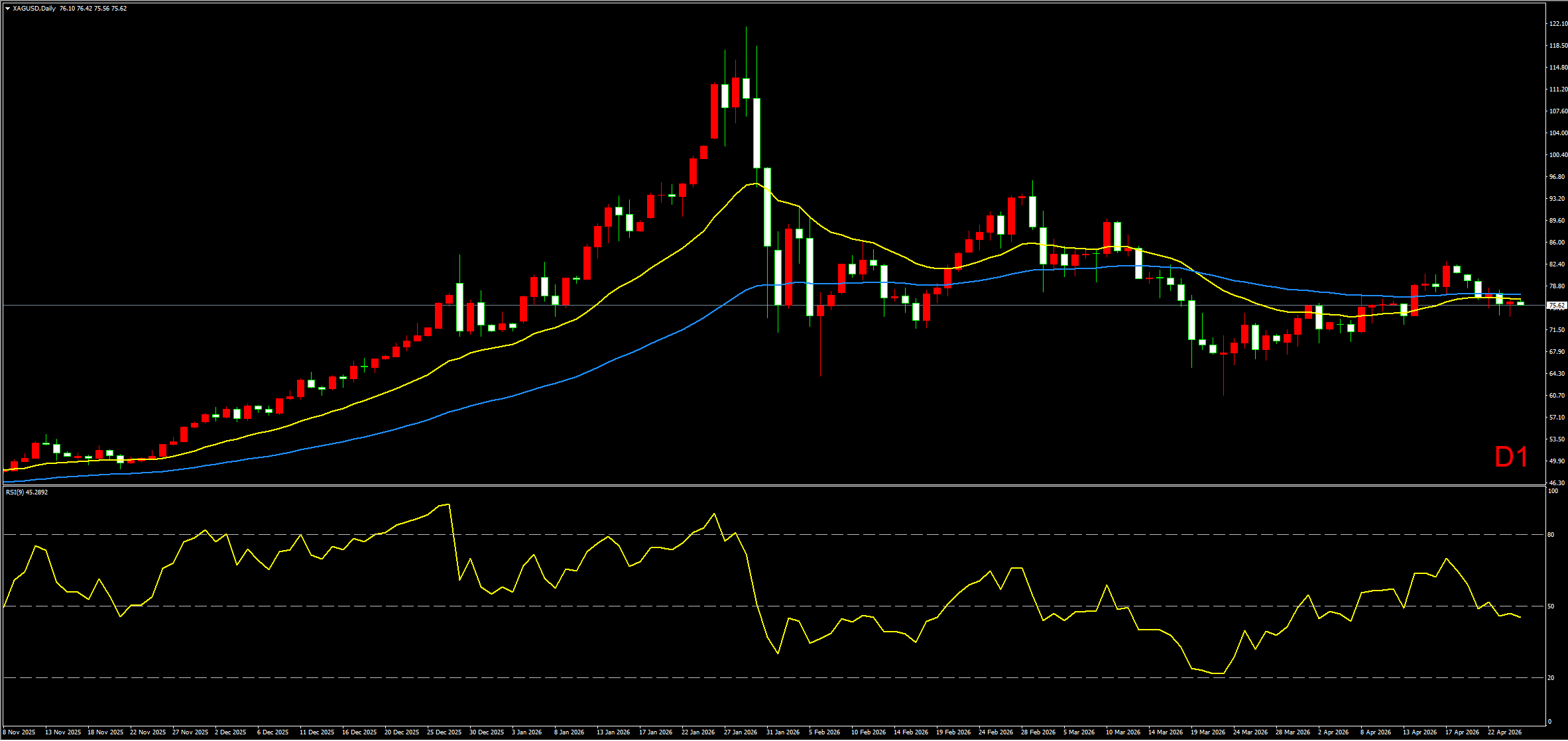1568x741 pixels.
Task: Click the 122.10 price scale label
Action: tap(1558, 24)
